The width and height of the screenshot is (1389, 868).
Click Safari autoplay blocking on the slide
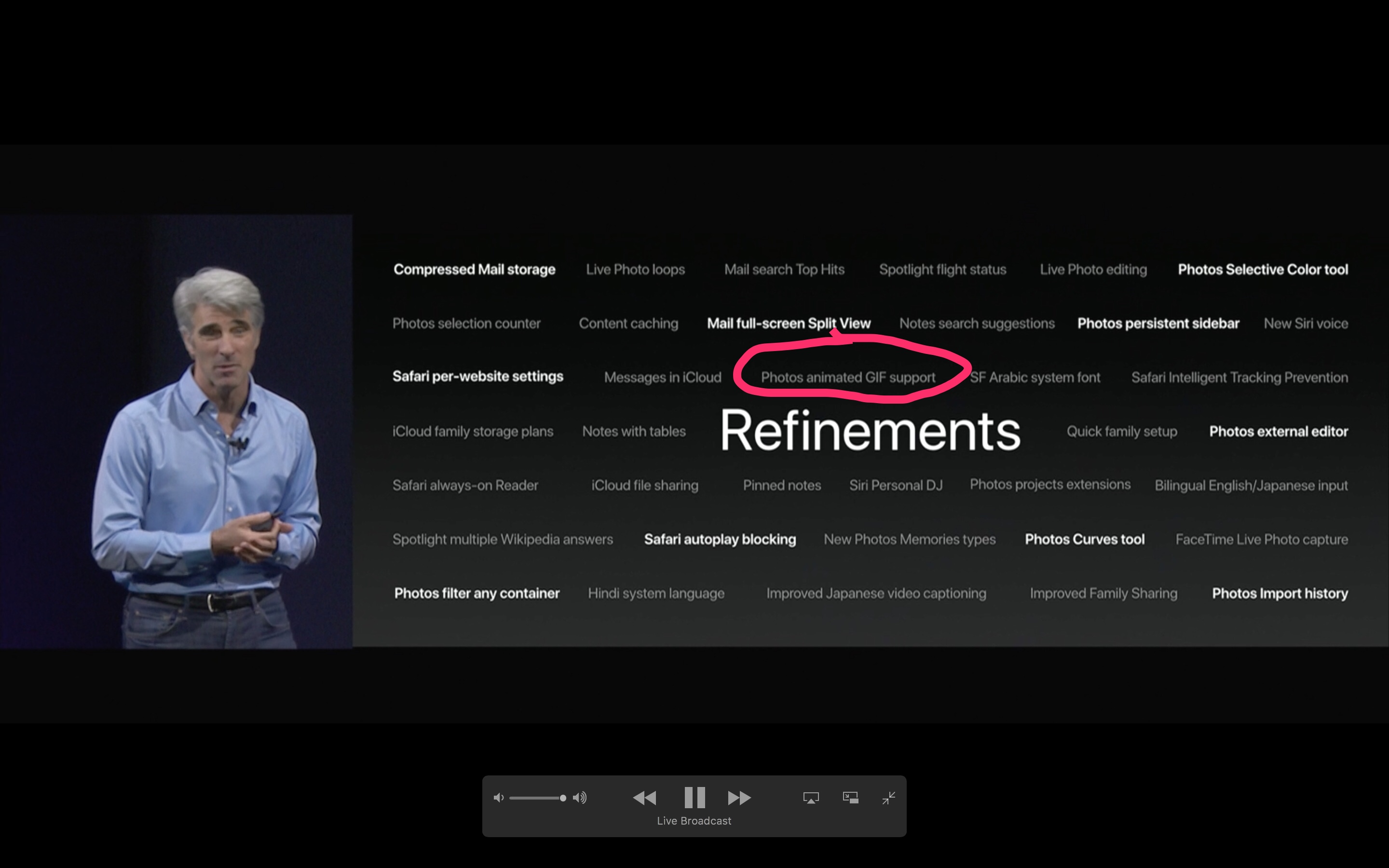720,539
